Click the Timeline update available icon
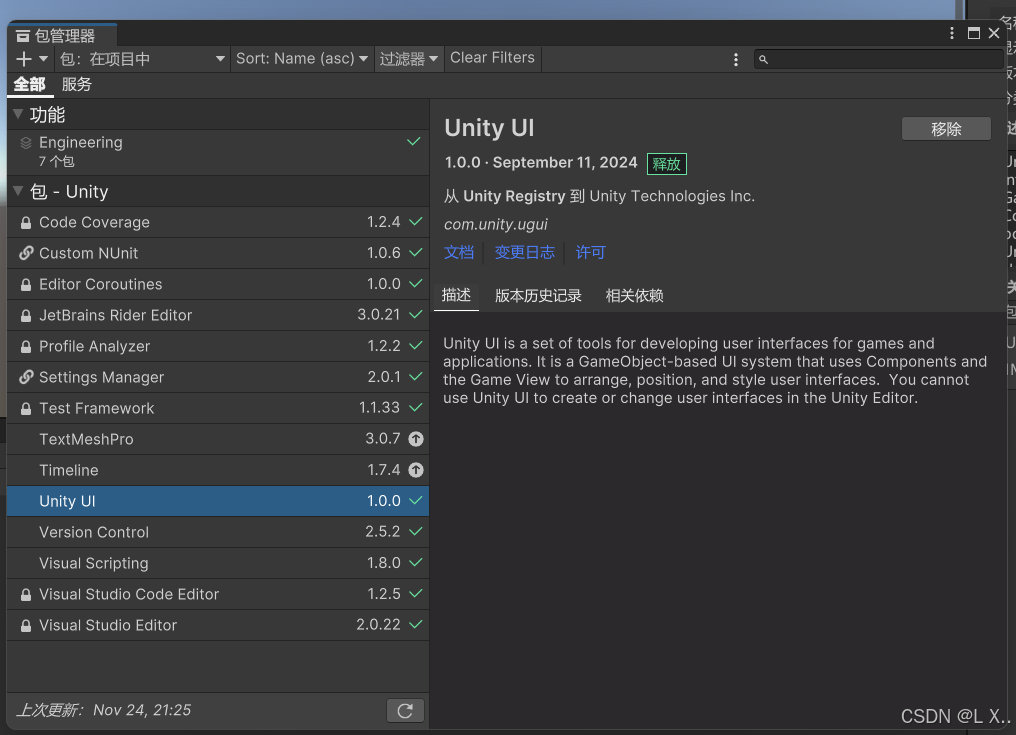The height and width of the screenshot is (735, 1016). pos(416,470)
